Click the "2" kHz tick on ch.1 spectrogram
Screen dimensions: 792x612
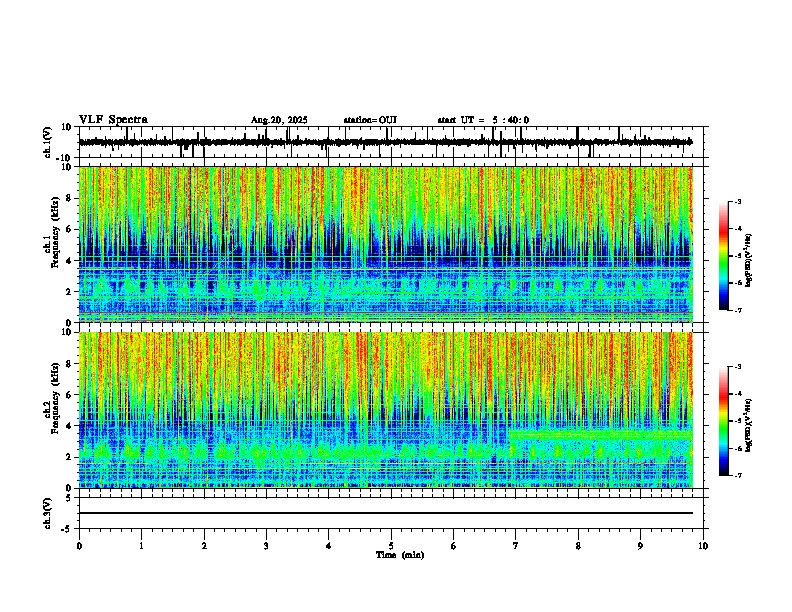point(70,292)
